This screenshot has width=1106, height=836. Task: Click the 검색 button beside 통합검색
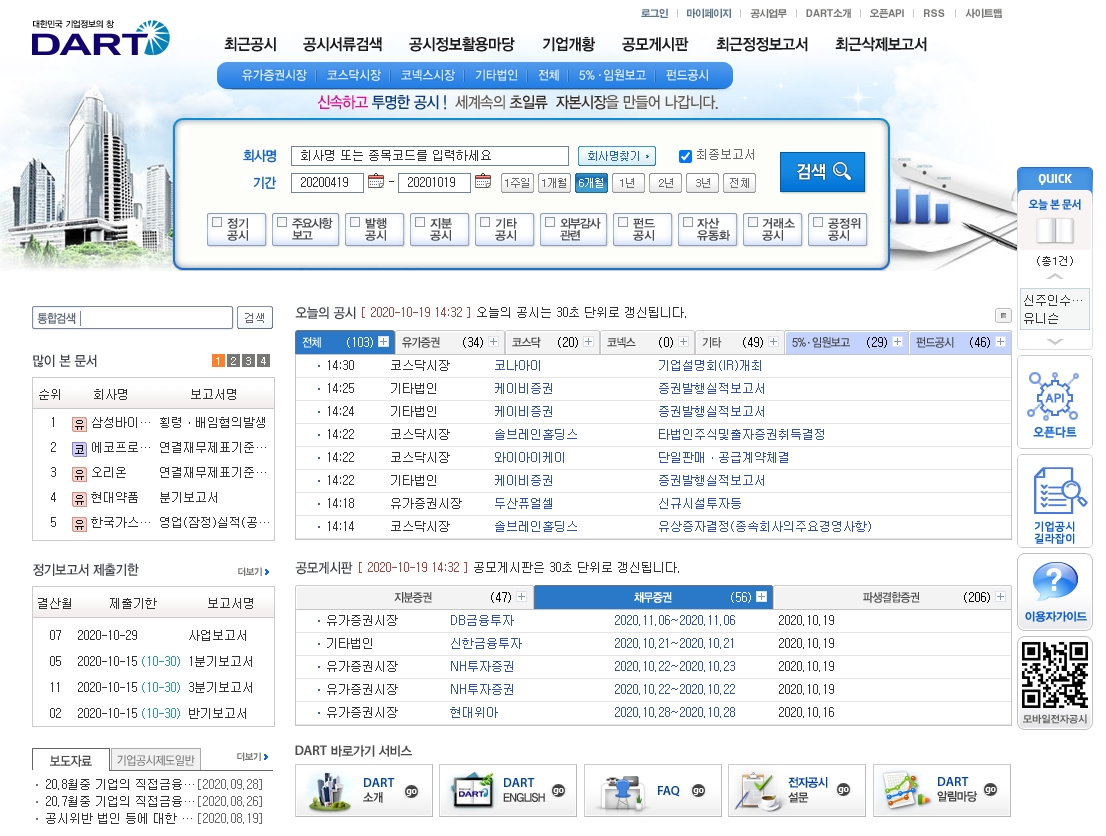pyautogui.click(x=255, y=318)
